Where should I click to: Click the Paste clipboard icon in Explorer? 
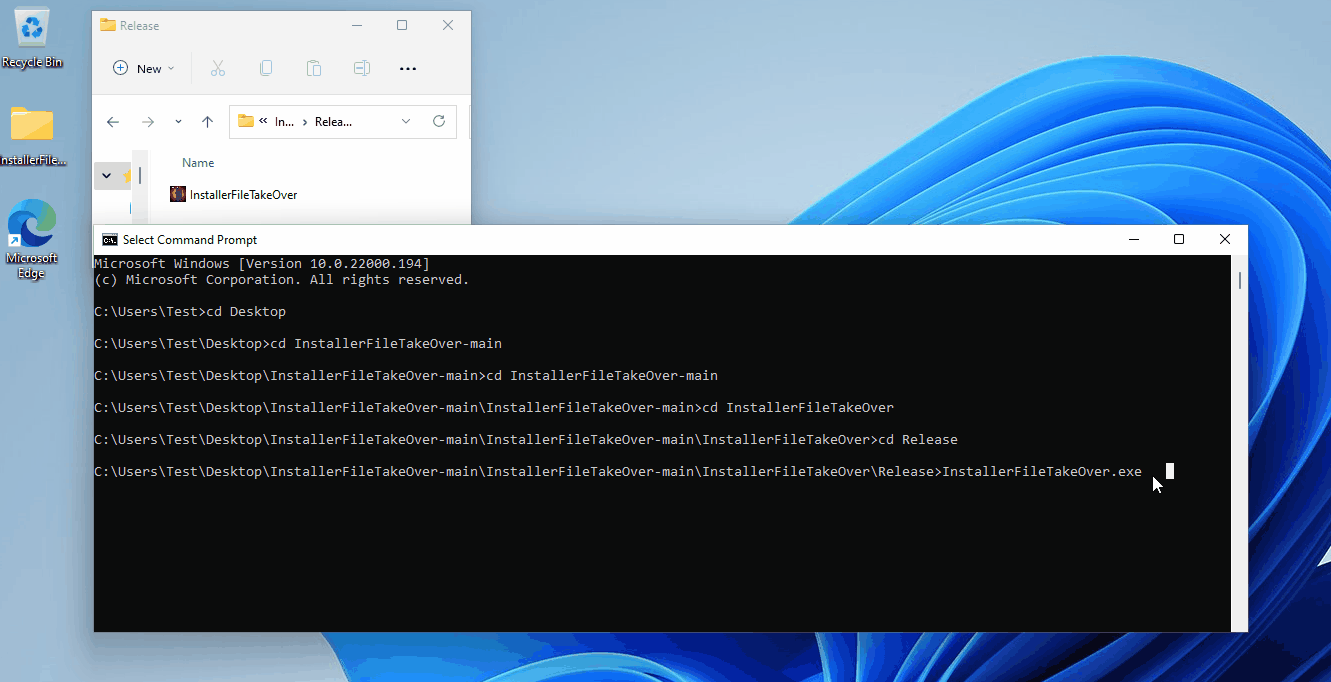(x=314, y=68)
